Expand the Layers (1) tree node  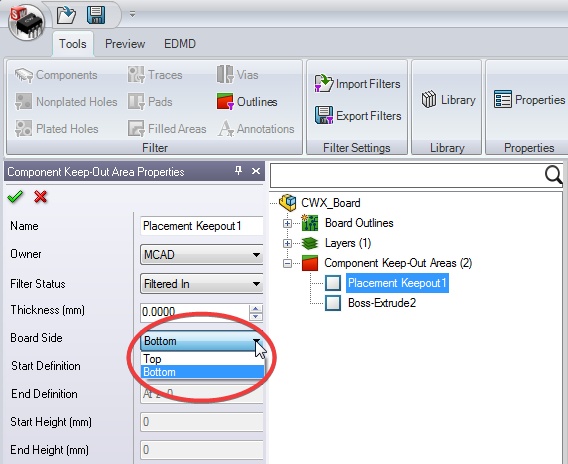click(287, 243)
